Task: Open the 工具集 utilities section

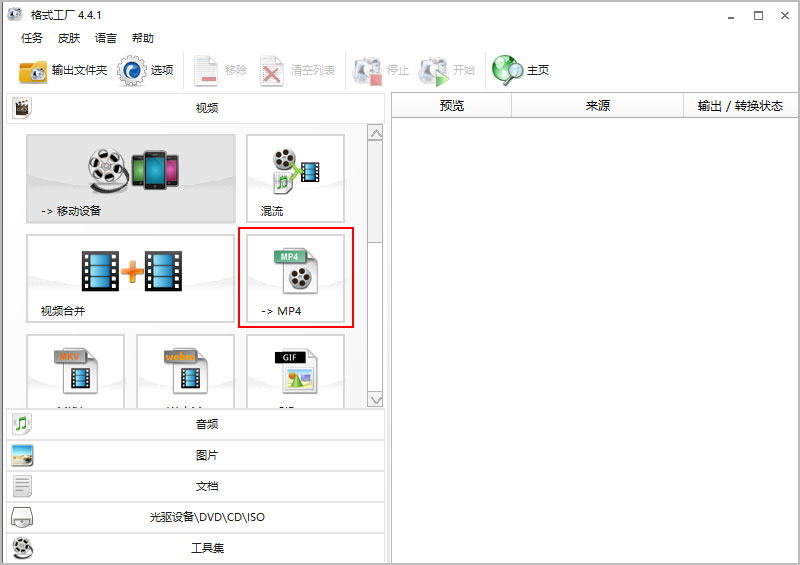Action: [x=195, y=548]
